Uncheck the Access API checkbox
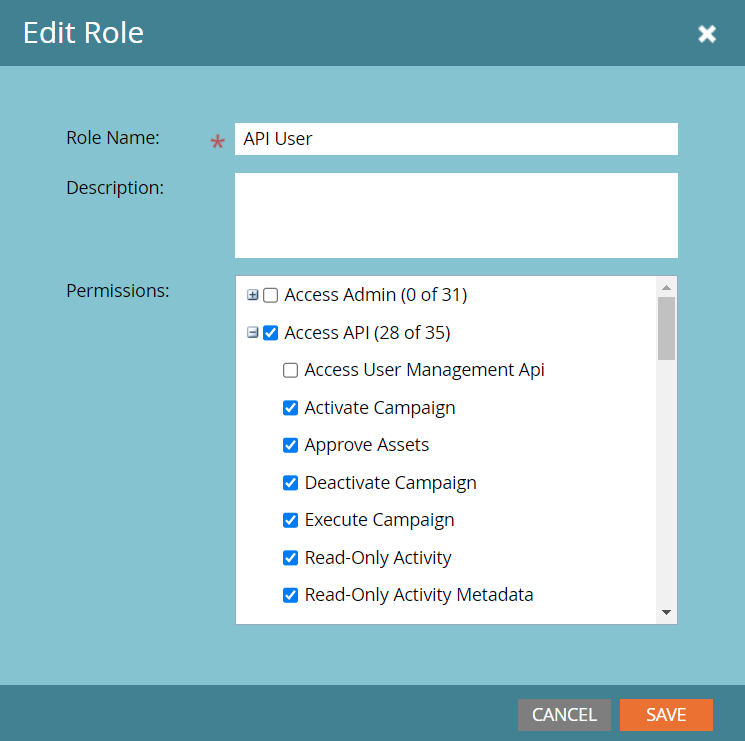Viewport: 745px width, 741px height. [x=270, y=332]
